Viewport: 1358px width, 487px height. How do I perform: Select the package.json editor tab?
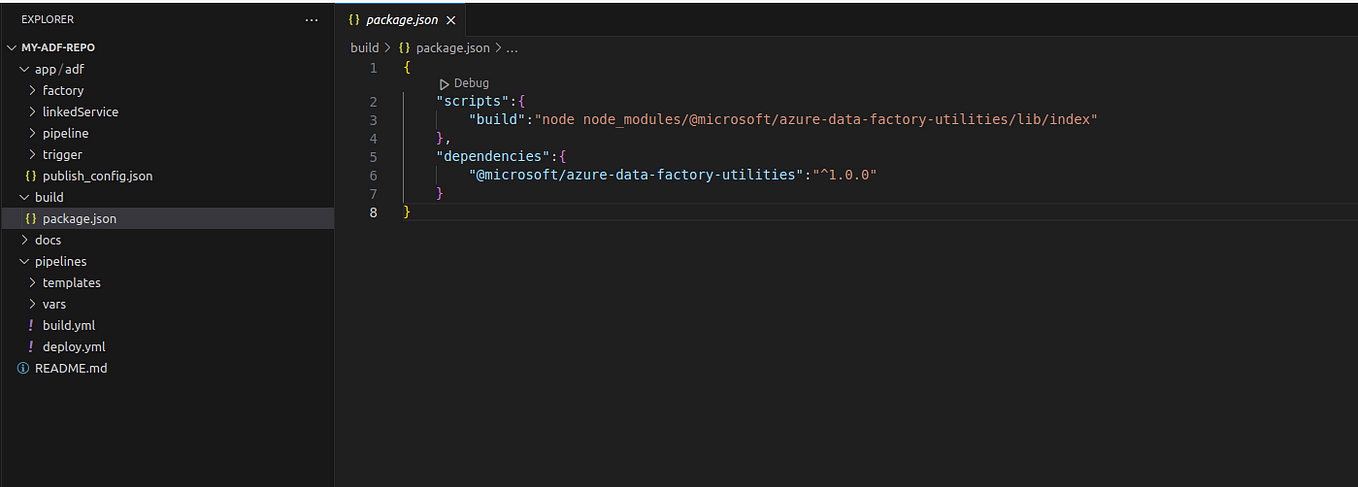pyautogui.click(x=401, y=20)
